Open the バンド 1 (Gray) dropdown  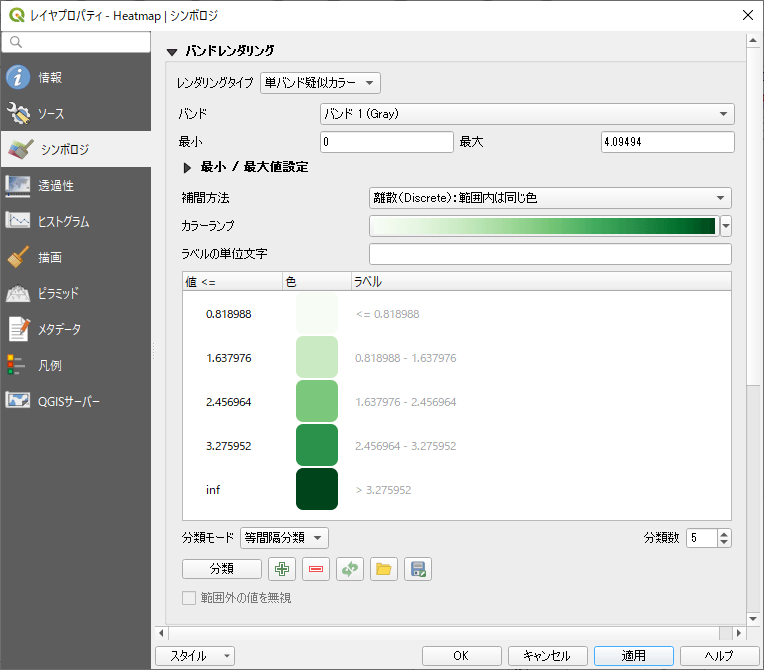[527, 114]
